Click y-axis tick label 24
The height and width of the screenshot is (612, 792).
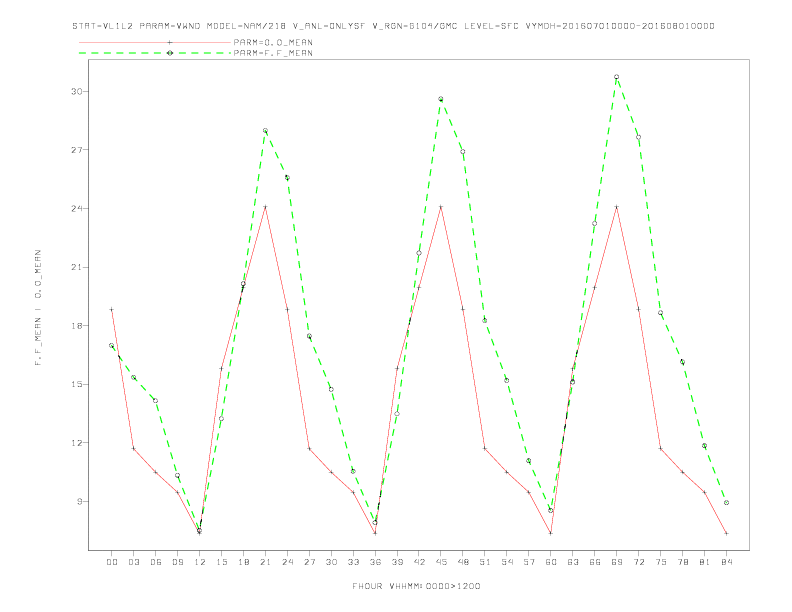coord(76,209)
